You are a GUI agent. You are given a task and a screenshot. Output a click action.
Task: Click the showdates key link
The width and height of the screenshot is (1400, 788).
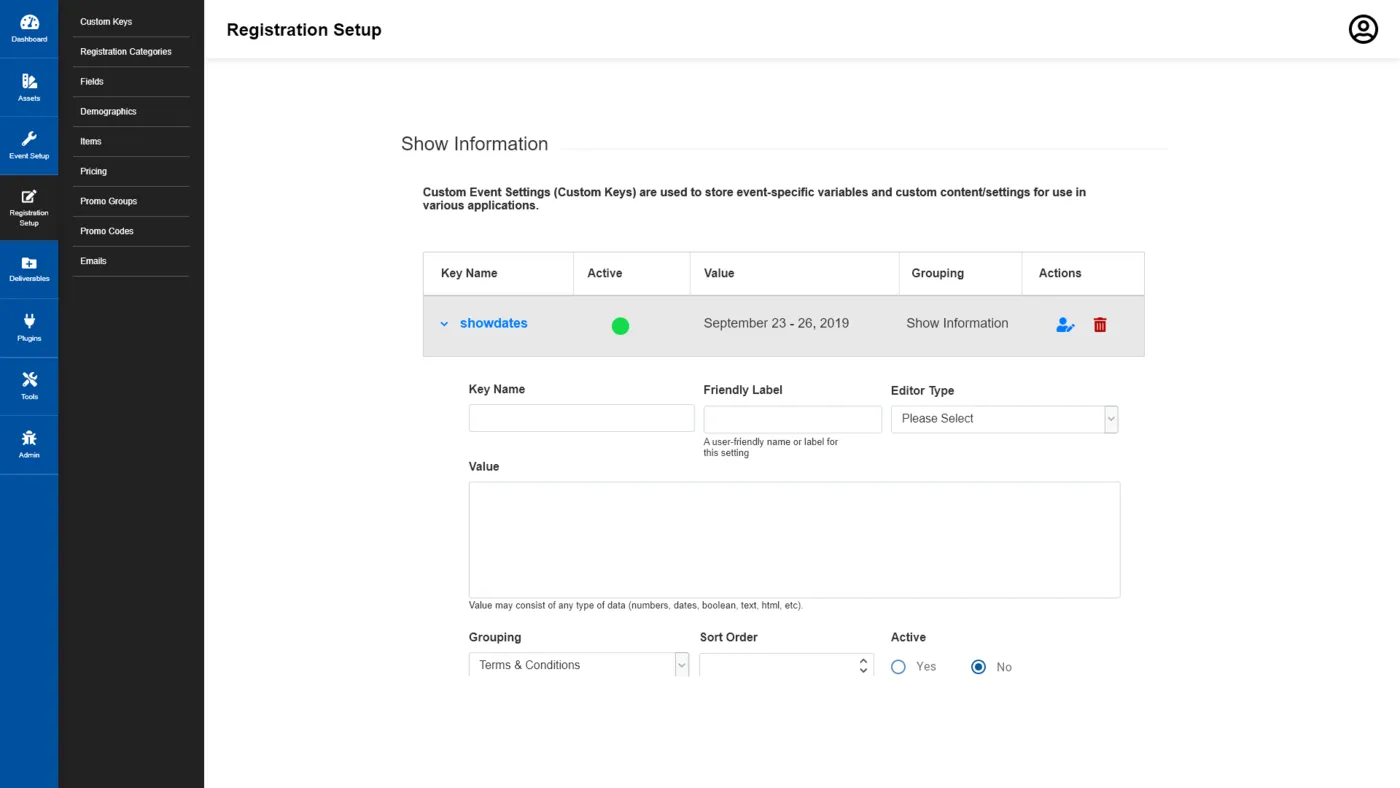(x=493, y=323)
